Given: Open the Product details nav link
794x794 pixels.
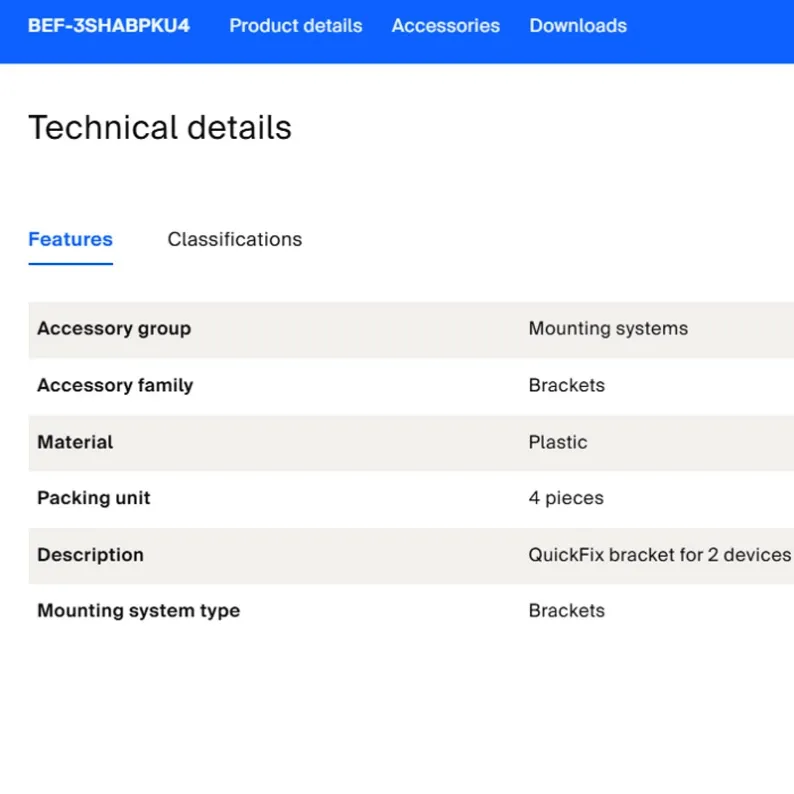Looking at the screenshot, I should pyautogui.click(x=296, y=26).
